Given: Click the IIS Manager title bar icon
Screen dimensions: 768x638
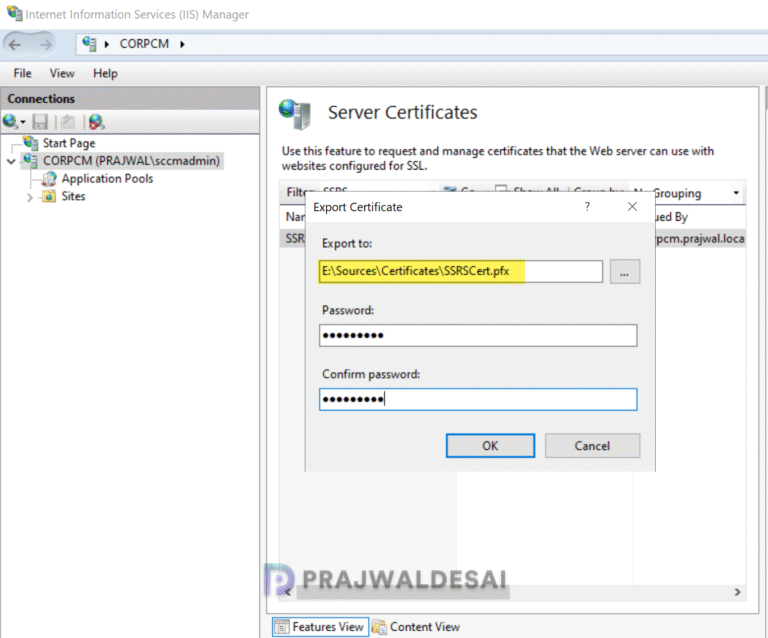Looking at the screenshot, I should [x=15, y=13].
